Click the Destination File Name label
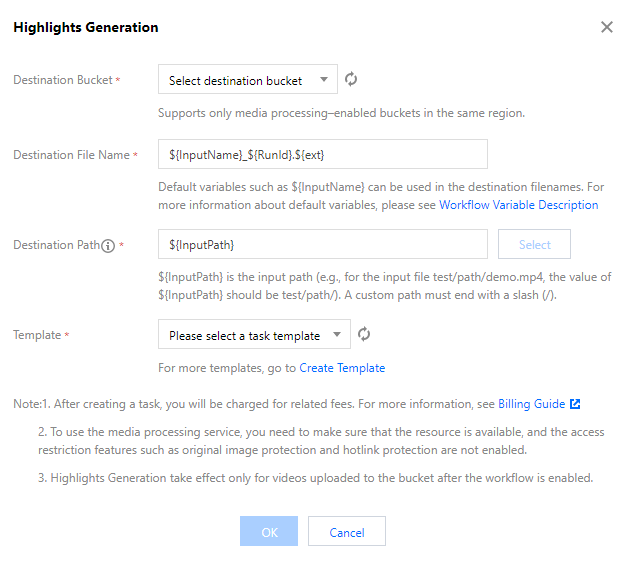This screenshot has width=632, height=562. [x=71, y=155]
